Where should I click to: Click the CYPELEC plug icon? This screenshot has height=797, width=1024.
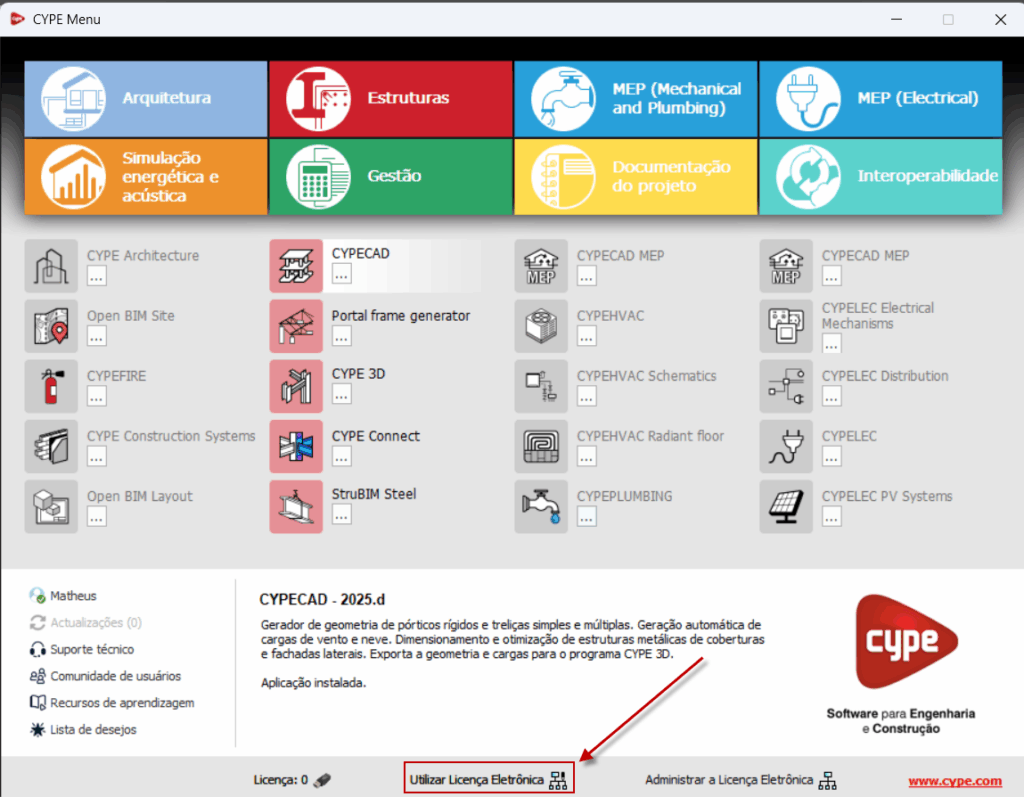click(x=786, y=446)
